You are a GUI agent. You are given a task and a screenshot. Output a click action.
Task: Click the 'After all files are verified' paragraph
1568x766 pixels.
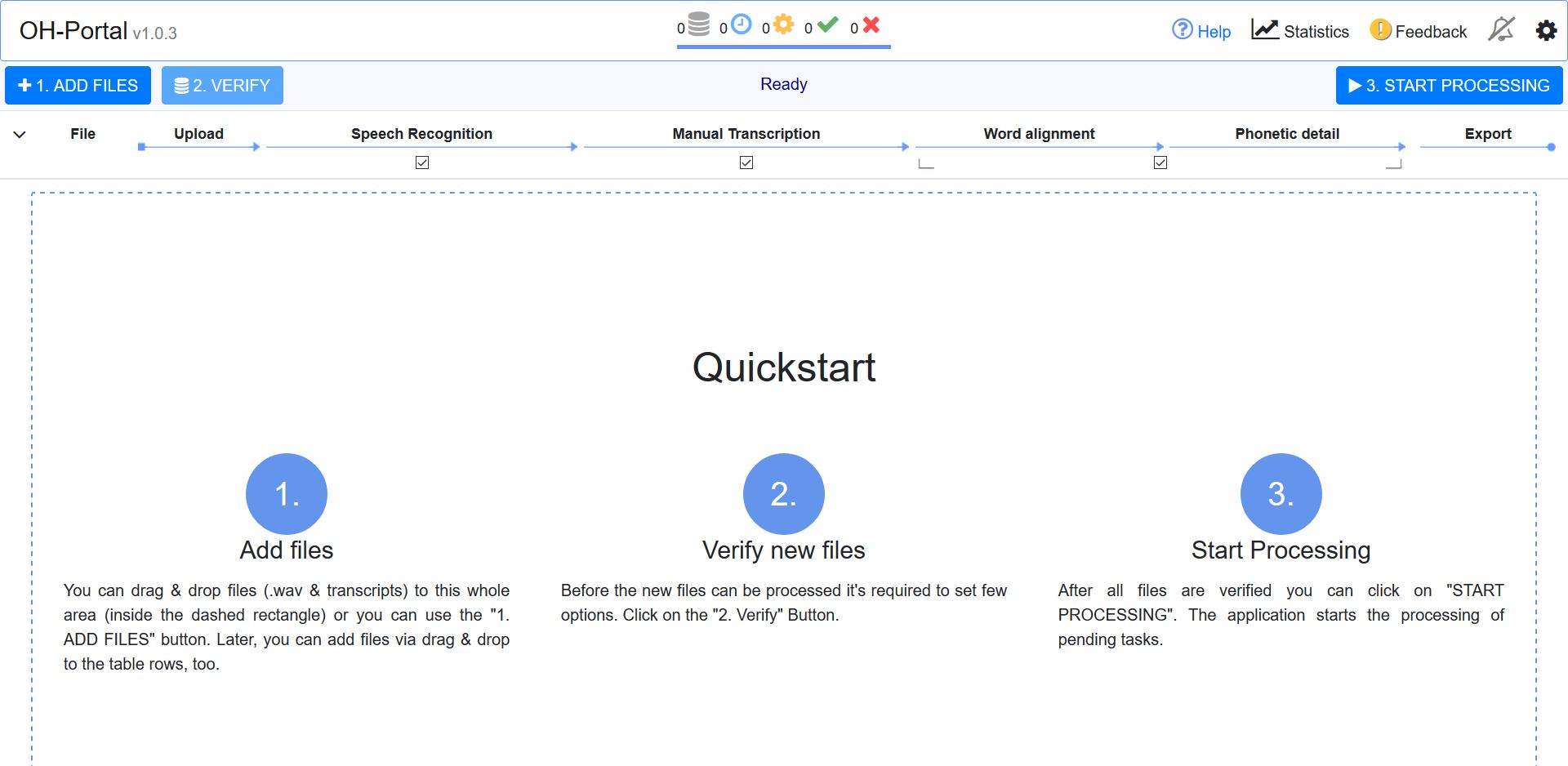[1281, 615]
